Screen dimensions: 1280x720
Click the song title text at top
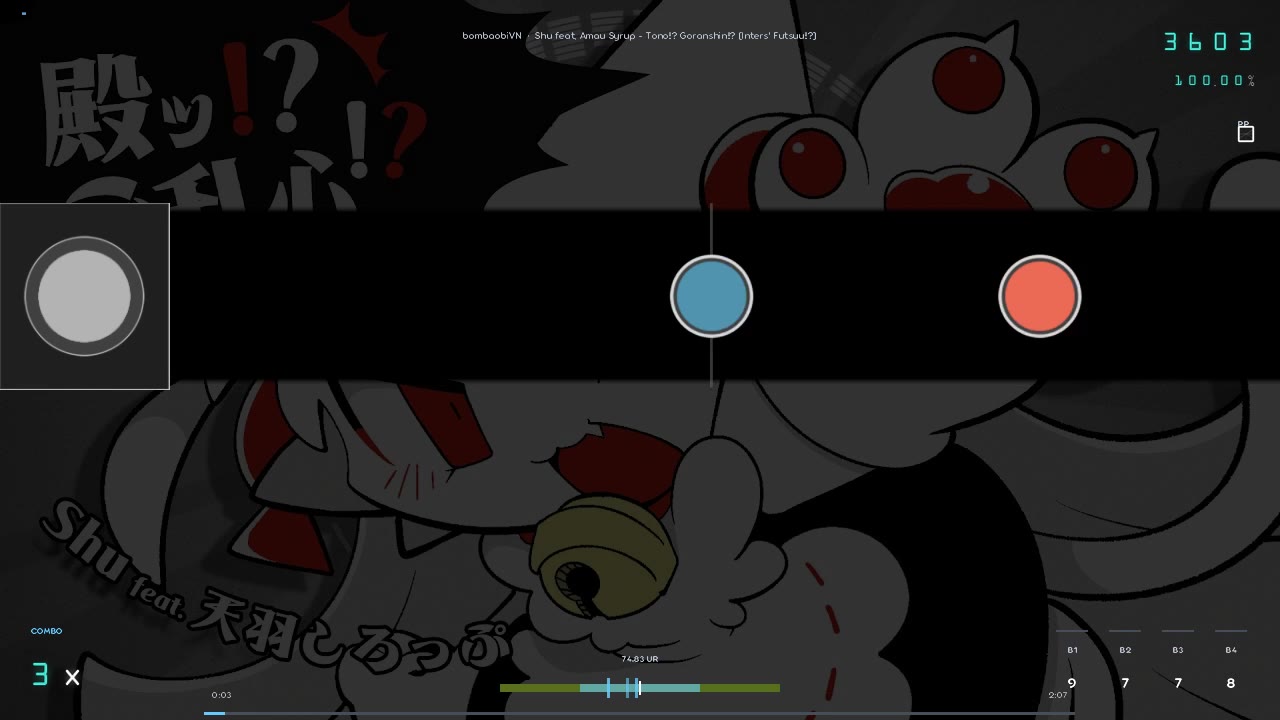coord(639,36)
